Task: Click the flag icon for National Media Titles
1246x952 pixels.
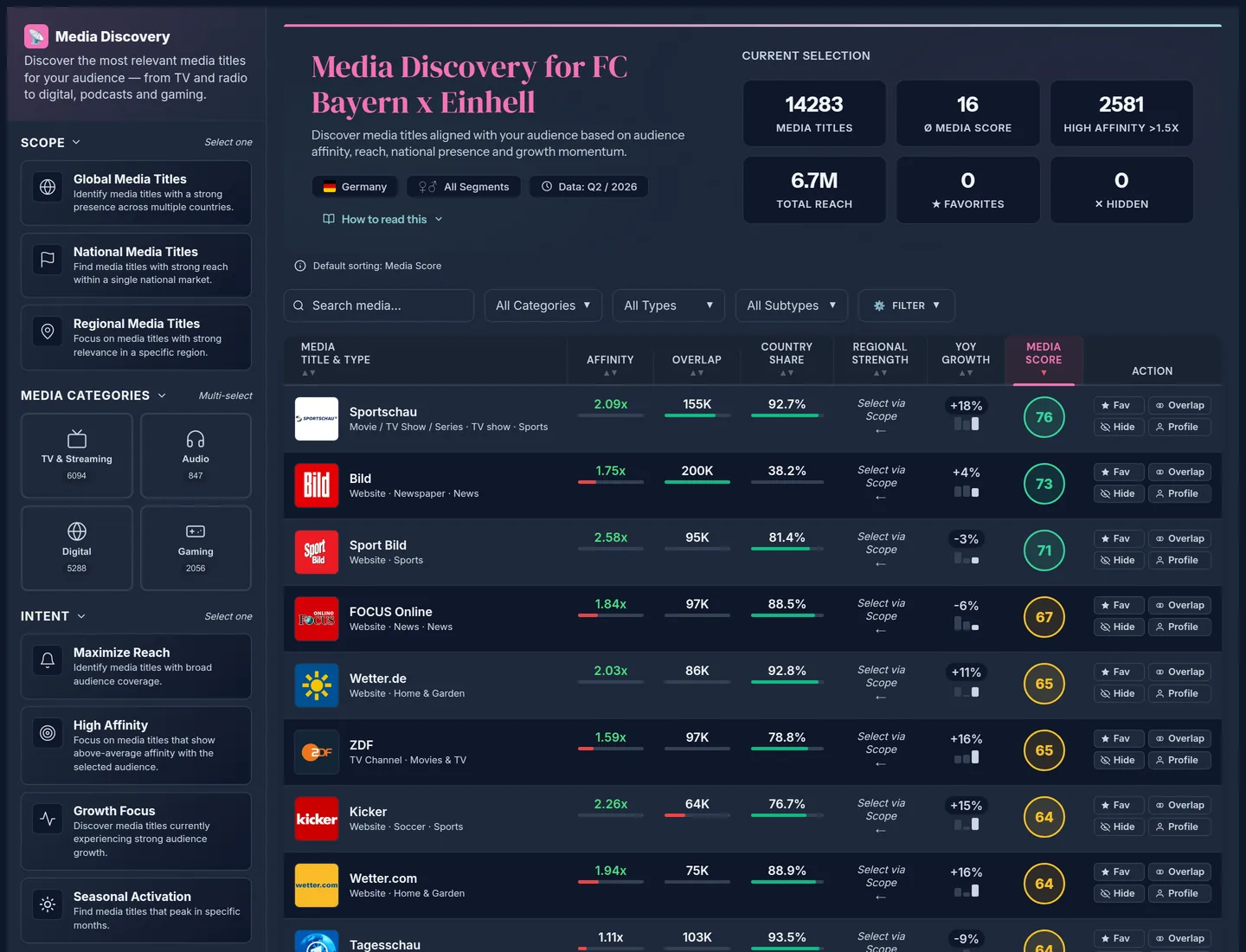Action: coord(48,259)
